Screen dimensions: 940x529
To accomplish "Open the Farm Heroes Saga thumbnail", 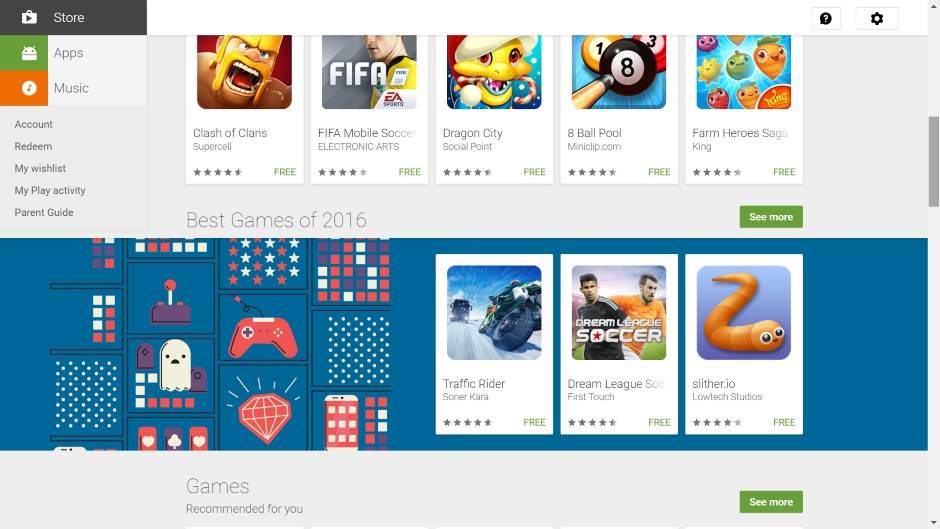I will [x=743, y=72].
